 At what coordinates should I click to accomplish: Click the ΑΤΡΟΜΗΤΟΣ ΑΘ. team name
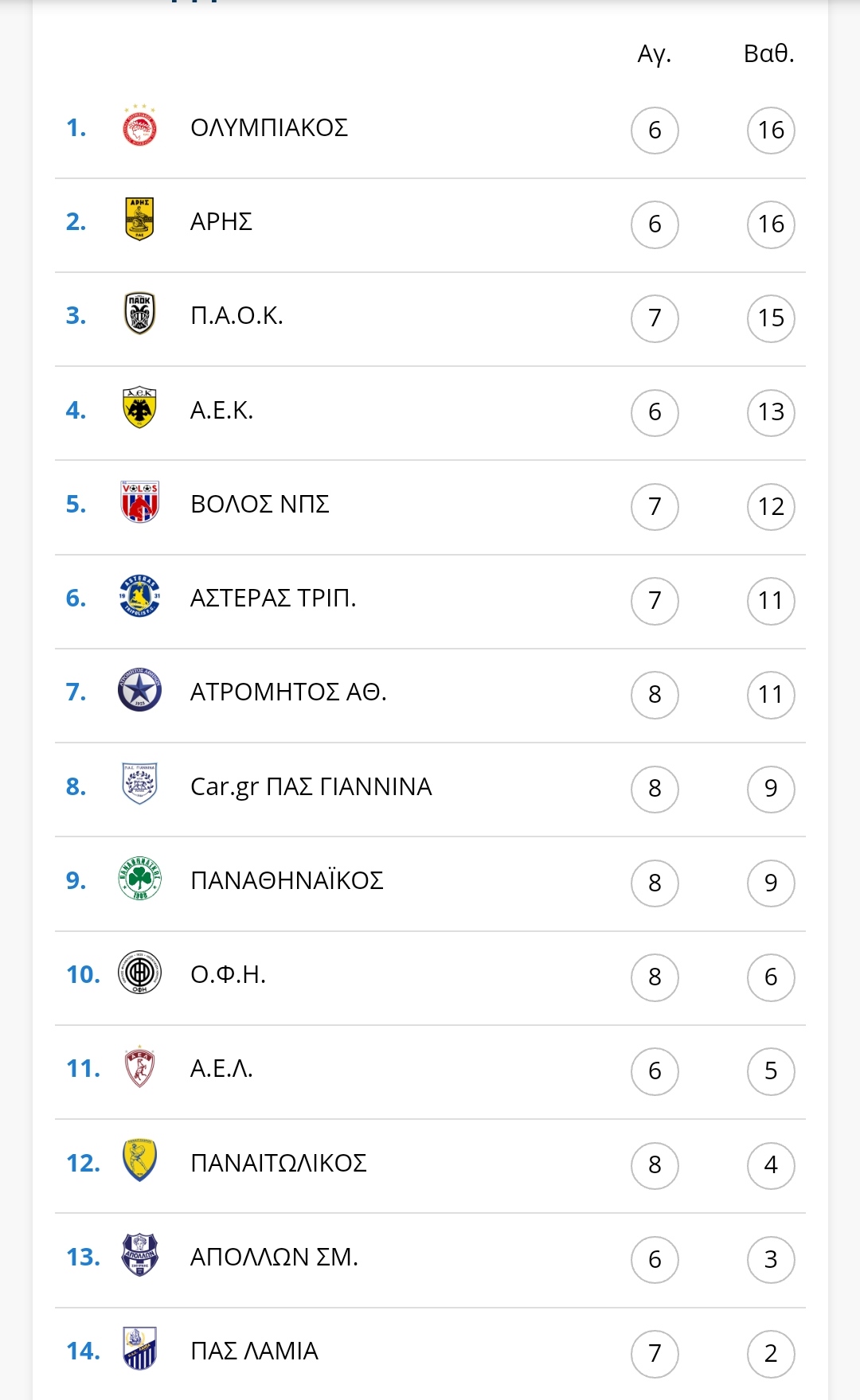tap(288, 692)
